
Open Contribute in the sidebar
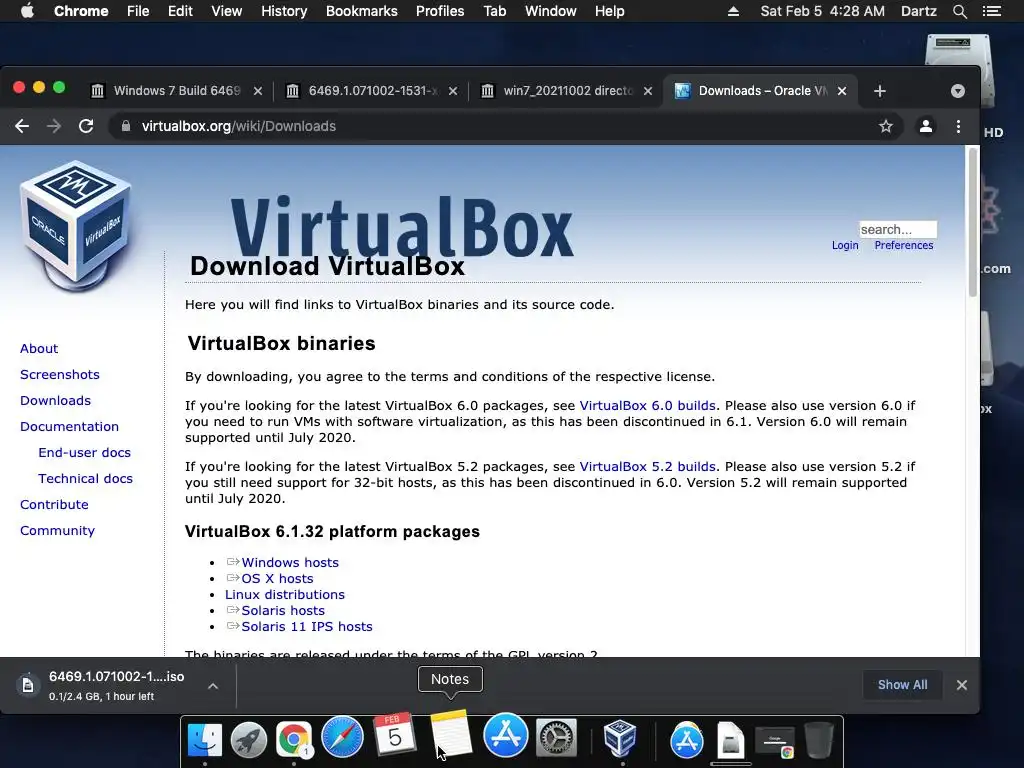point(54,505)
